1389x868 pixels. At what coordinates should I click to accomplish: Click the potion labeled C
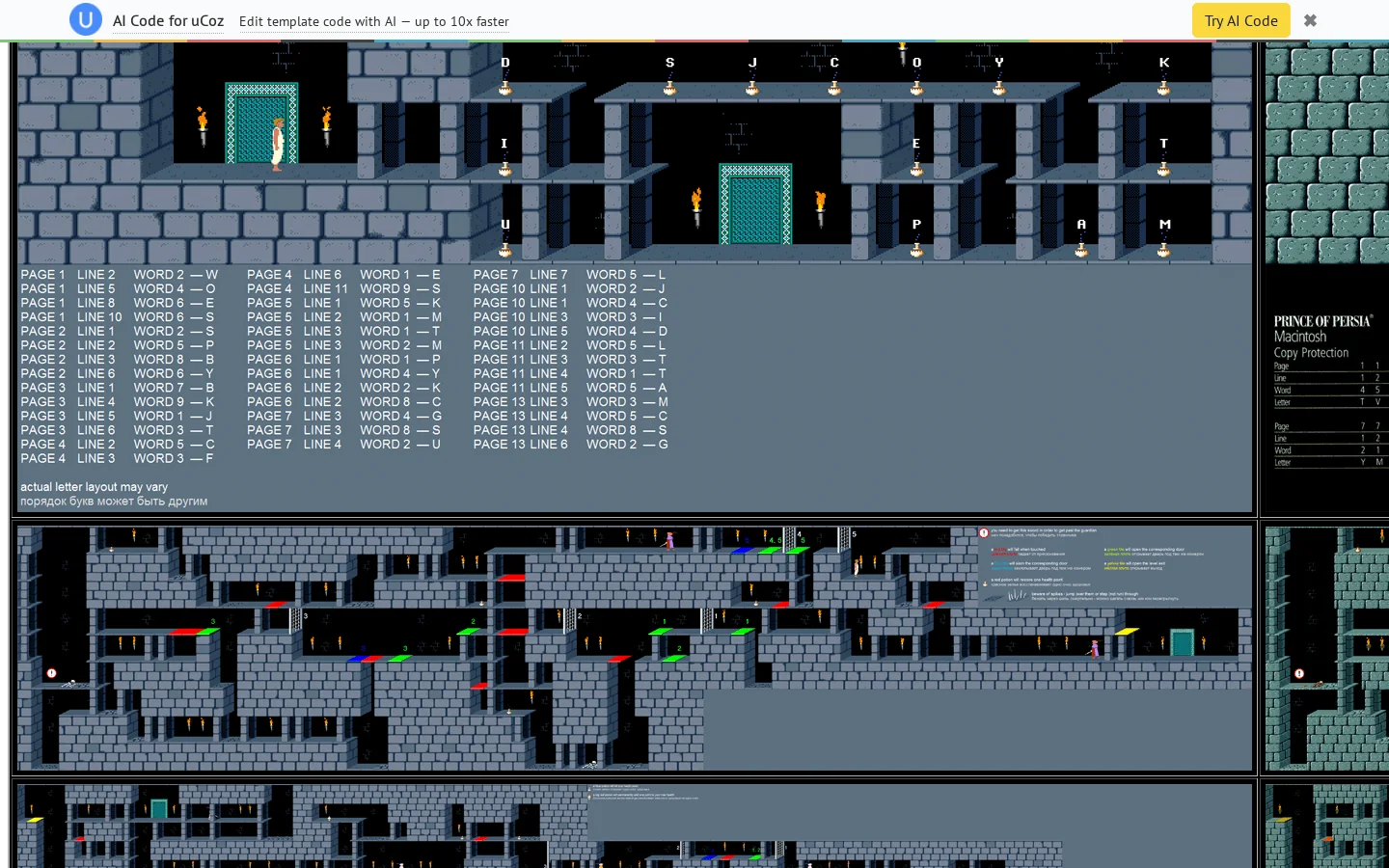coord(834,87)
